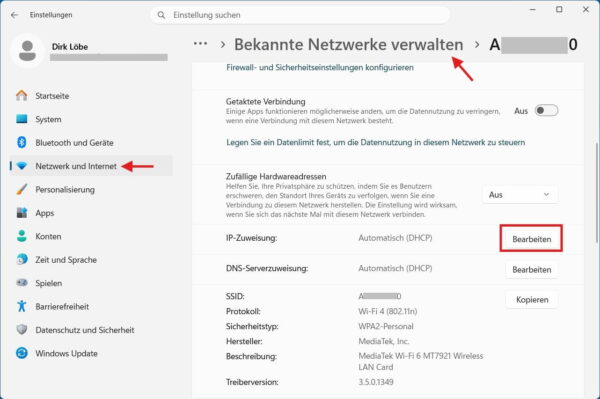Open Firewall- und Sicherheitseinstellungen konfigurieren link
Viewport: 600px width, 399px height.
(x=320, y=67)
